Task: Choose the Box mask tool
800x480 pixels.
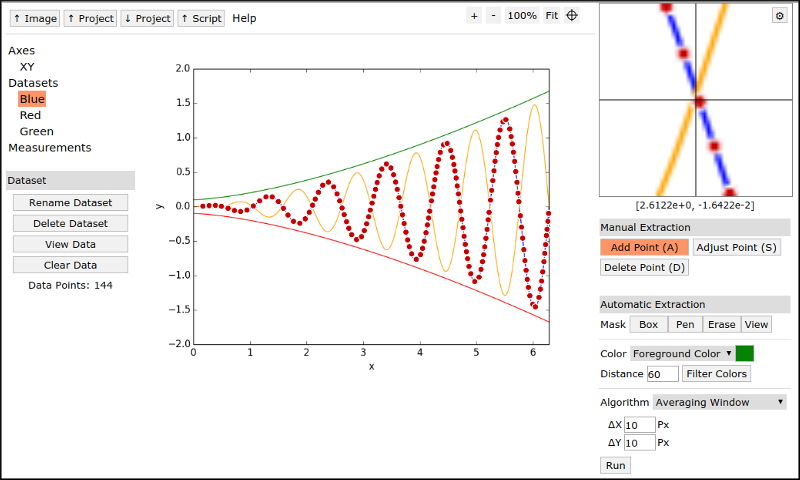Action: click(x=648, y=324)
